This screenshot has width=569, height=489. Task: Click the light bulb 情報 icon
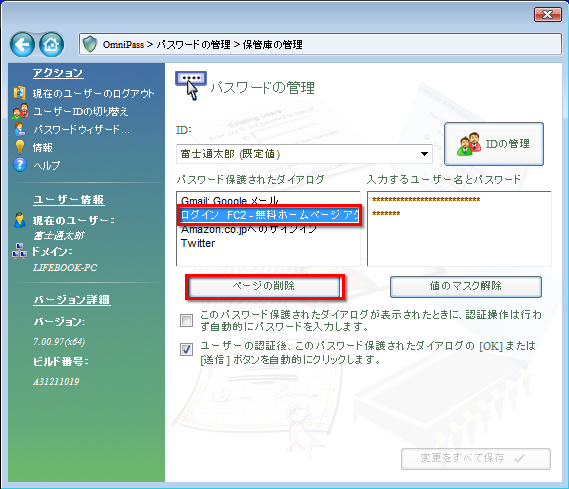coord(20,147)
